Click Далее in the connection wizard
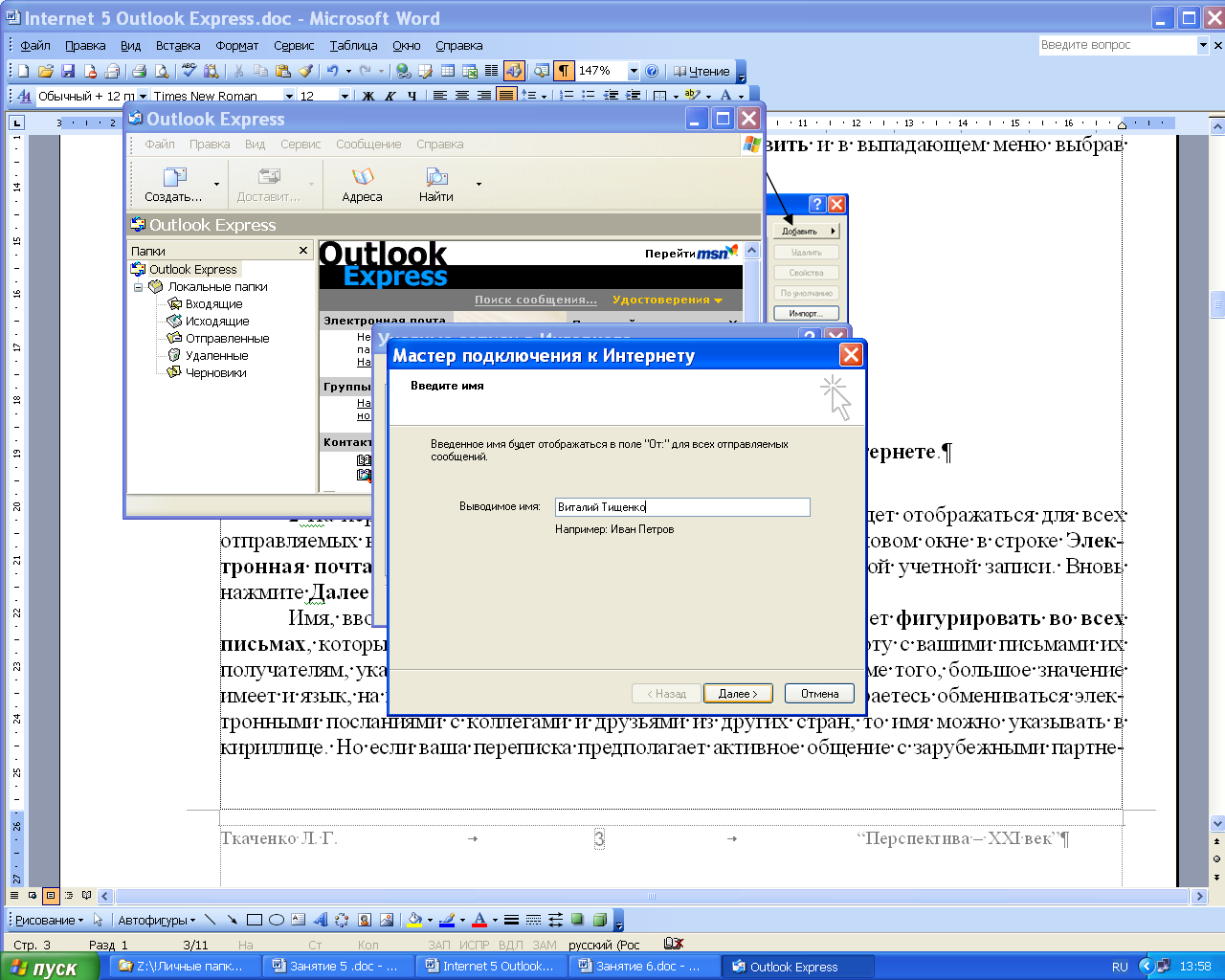The width and height of the screenshot is (1225, 980). pyautogui.click(x=737, y=694)
